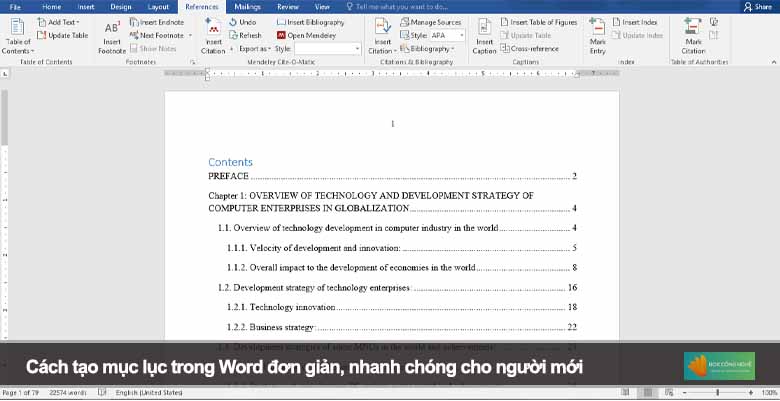Click the zoom out minus button
Viewport: 780px width, 401px height.
[684, 393]
